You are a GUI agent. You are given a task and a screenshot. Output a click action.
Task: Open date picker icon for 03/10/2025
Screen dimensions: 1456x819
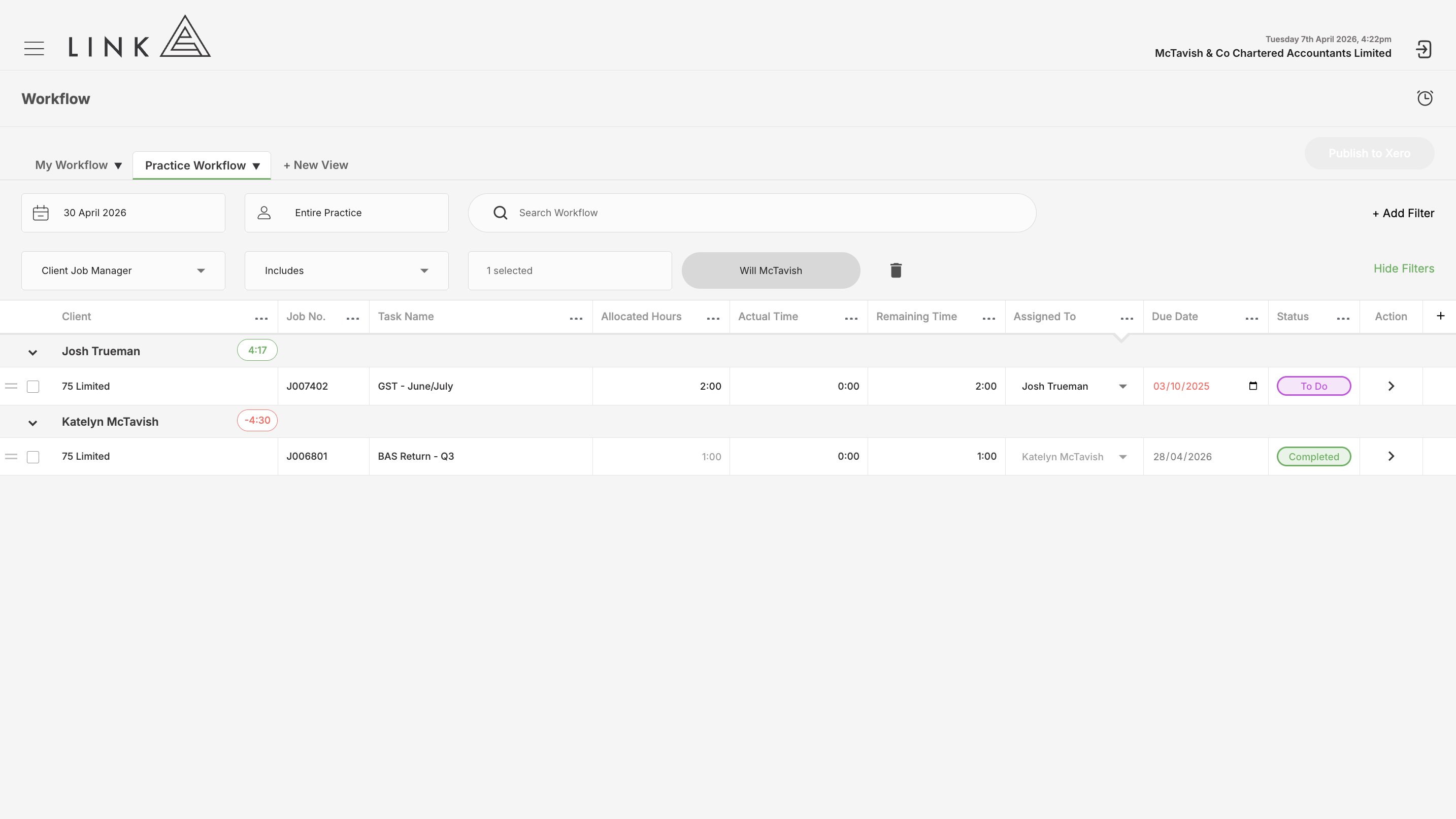(x=1253, y=386)
